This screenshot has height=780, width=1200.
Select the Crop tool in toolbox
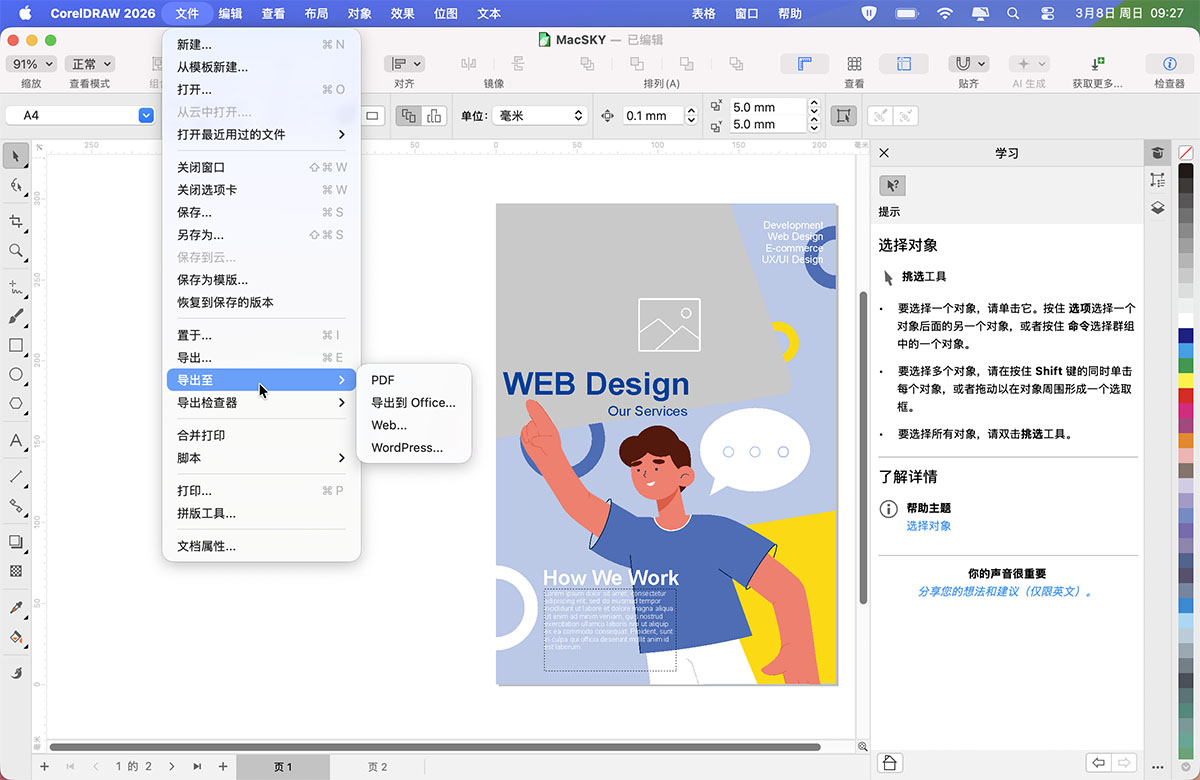click(x=16, y=221)
